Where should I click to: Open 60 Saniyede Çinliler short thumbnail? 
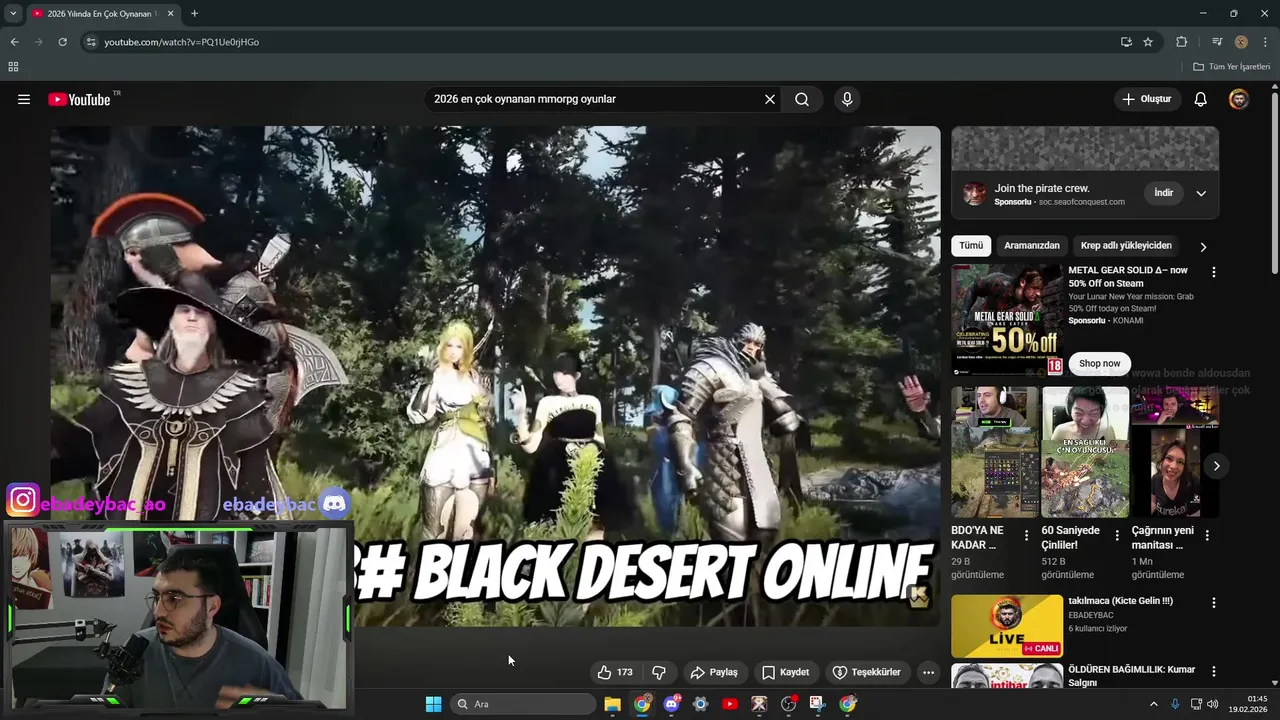pos(1085,452)
